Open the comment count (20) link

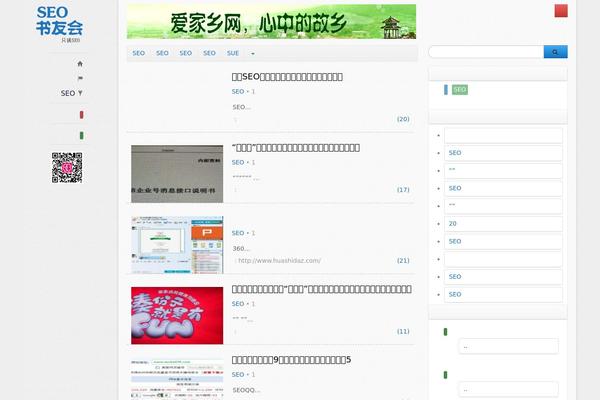click(403, 119)
